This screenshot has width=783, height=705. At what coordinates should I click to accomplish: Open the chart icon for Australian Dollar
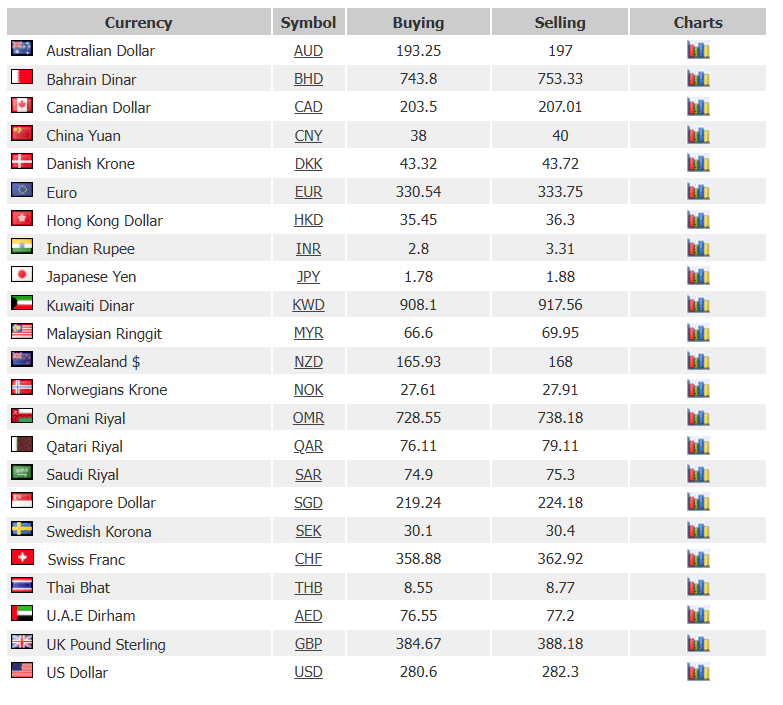coord(698,50)
